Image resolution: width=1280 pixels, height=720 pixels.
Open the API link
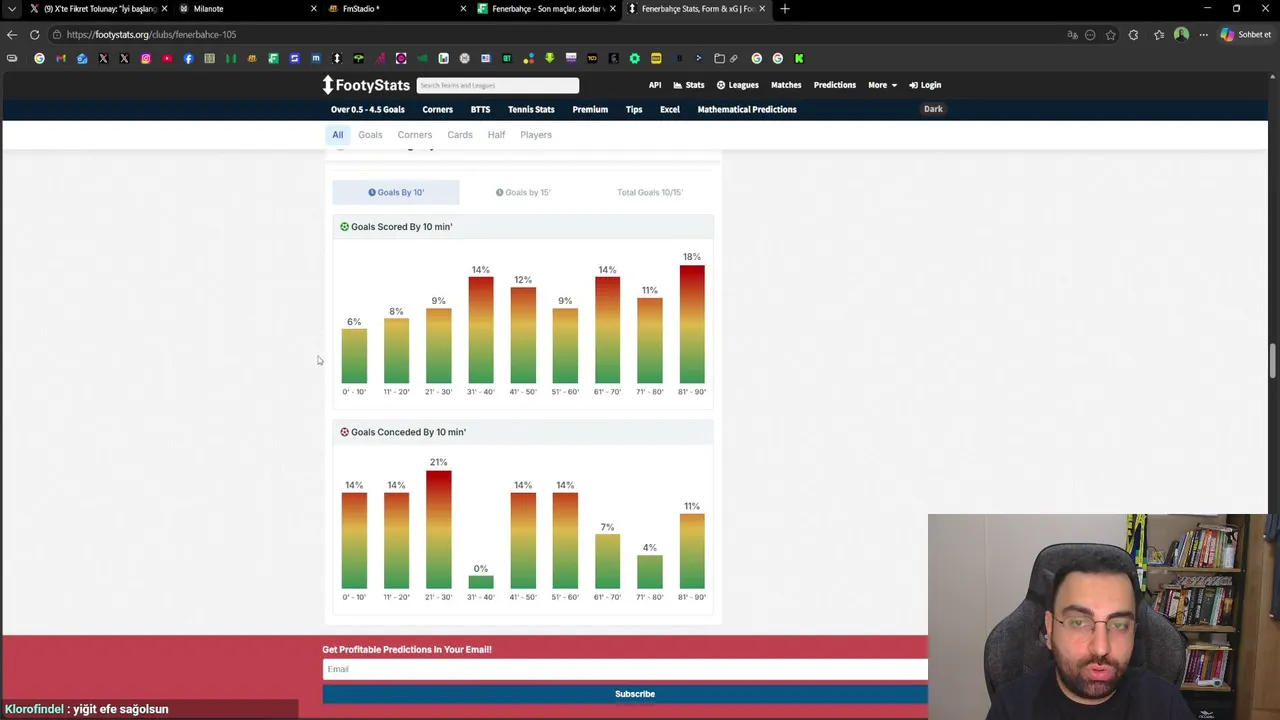(655, 85)
